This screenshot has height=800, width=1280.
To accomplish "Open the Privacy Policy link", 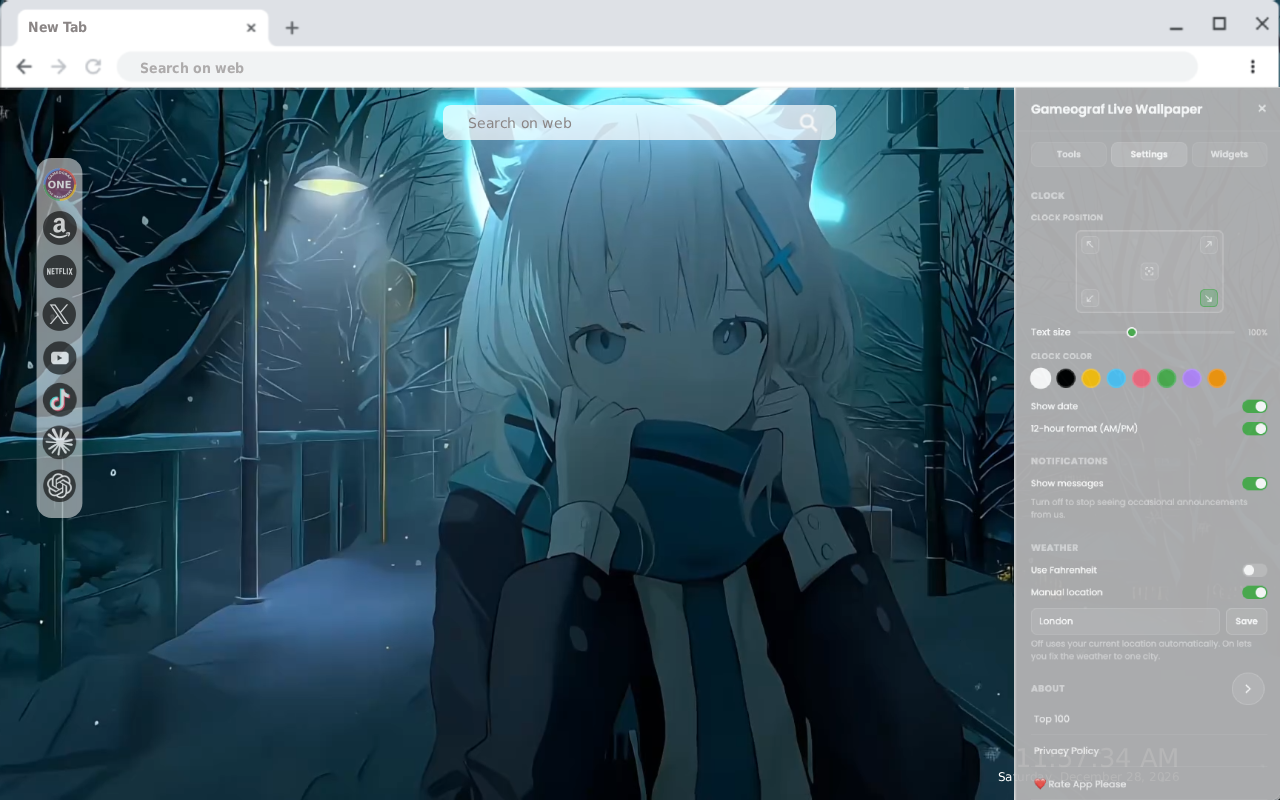I will (1066, 751).
